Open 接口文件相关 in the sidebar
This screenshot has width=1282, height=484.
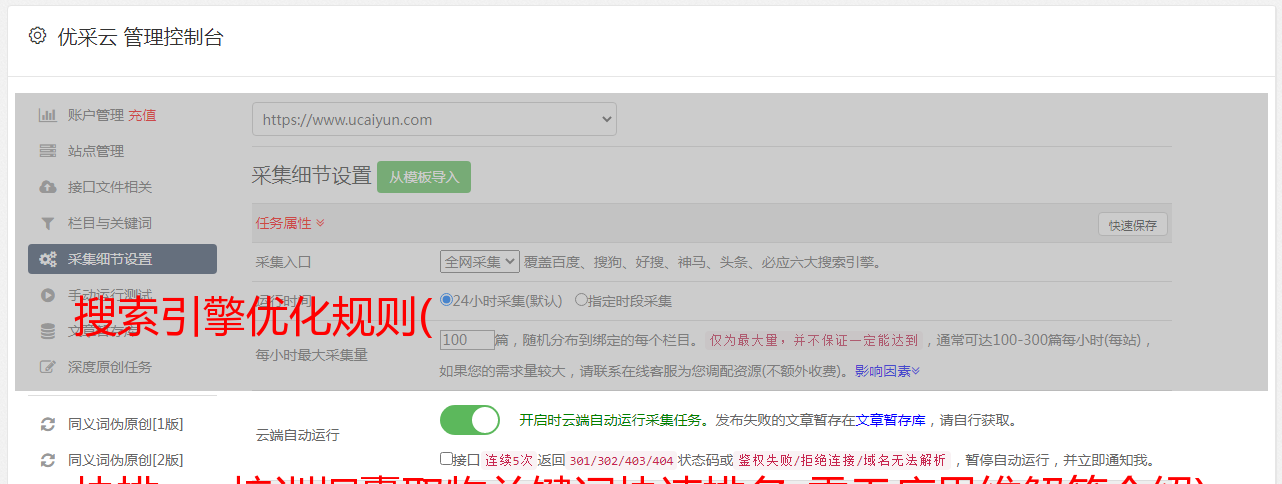pyautogui.click(x=110, y=187)
